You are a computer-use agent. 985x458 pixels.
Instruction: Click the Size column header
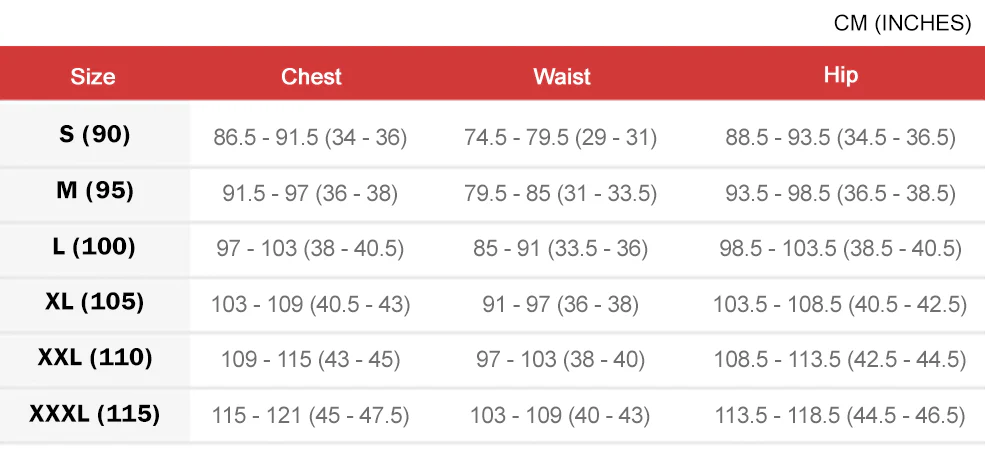click(x=93, y=76)
